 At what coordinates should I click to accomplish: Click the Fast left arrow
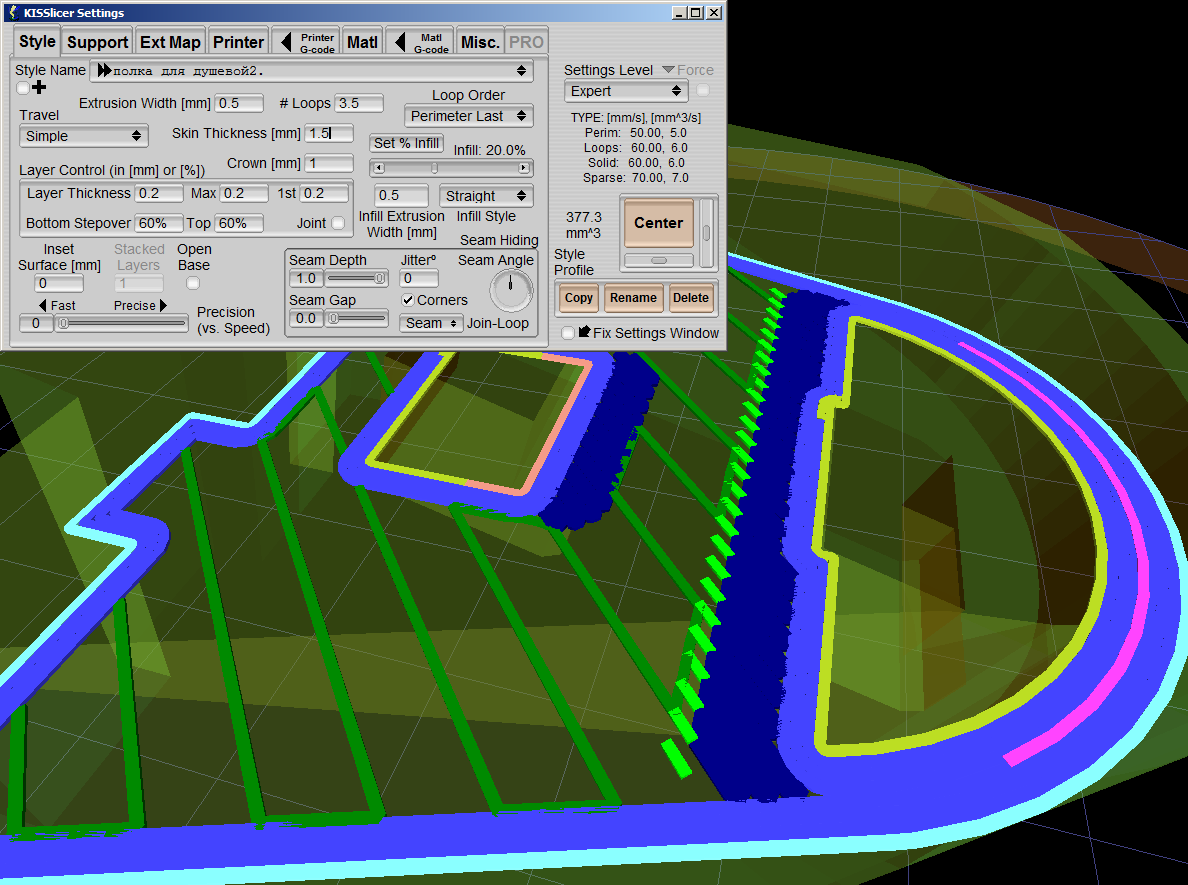point(43,306)
